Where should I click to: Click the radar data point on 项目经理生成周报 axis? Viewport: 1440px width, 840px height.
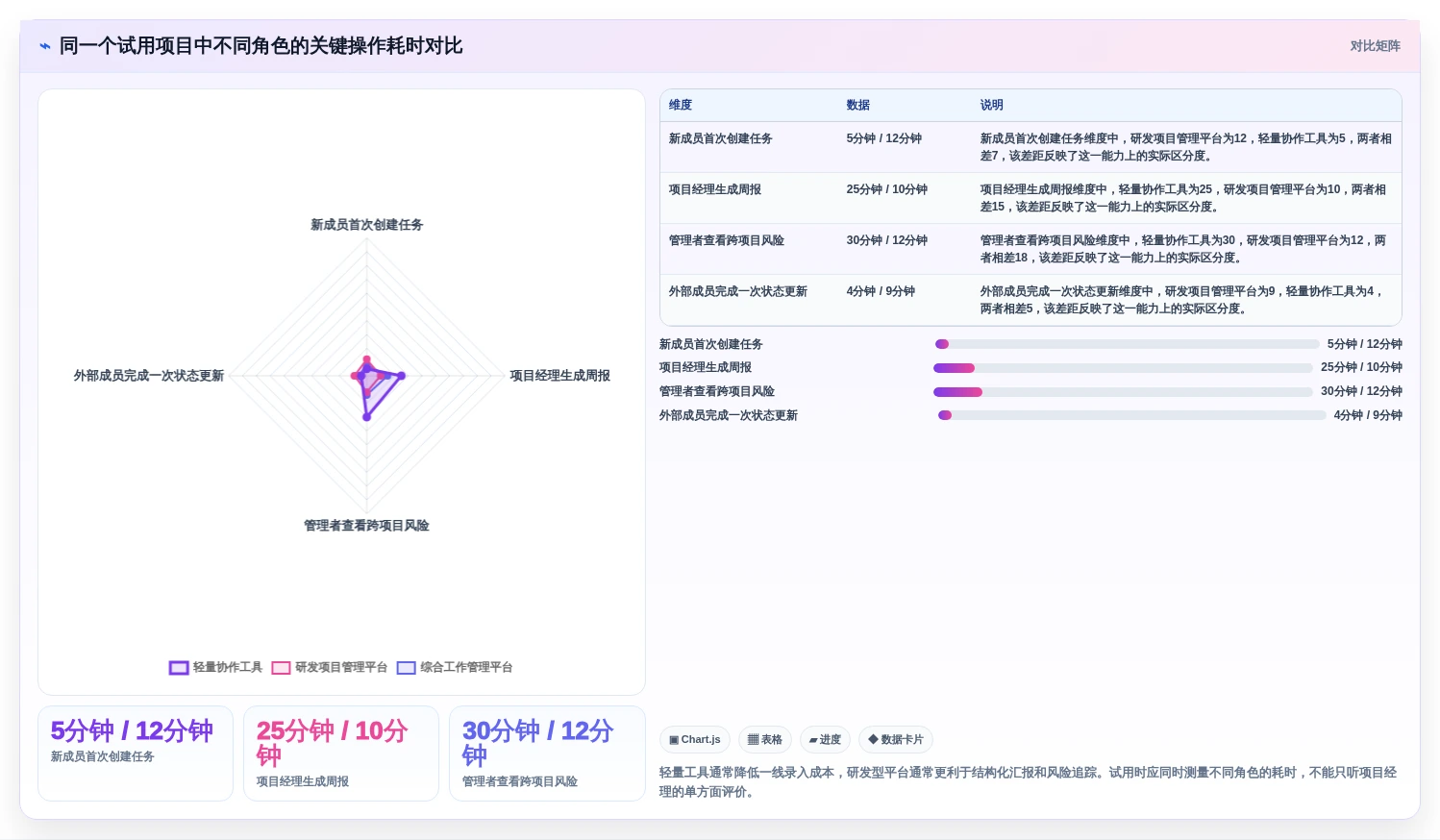[x=401, y=376]
